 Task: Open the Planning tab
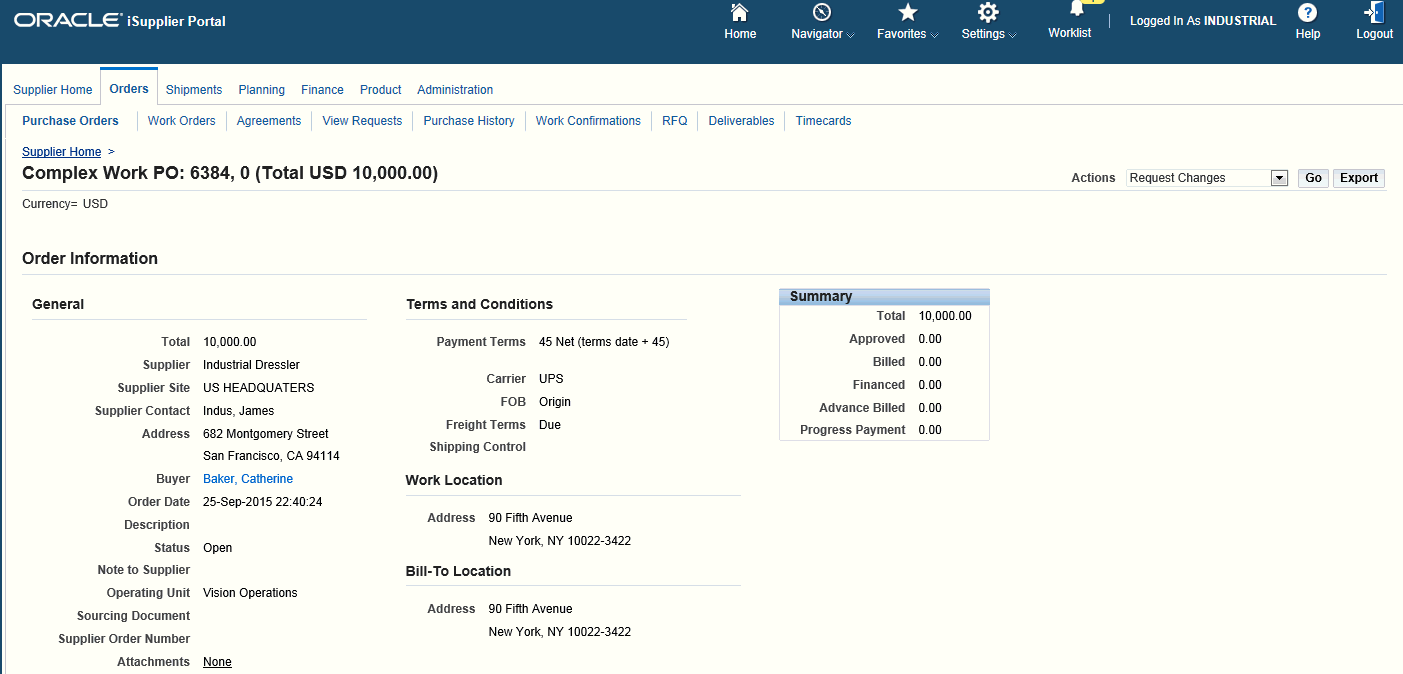[x=262, y=90]
